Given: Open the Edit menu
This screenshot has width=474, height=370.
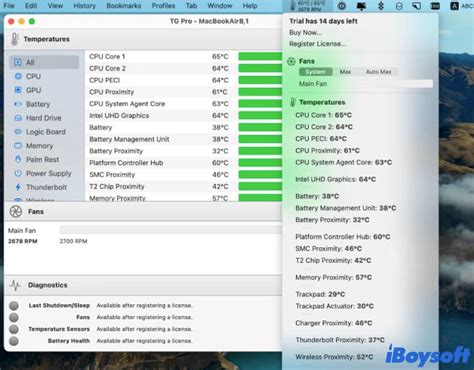Looking at the screenshot, I should click(31, 6).
